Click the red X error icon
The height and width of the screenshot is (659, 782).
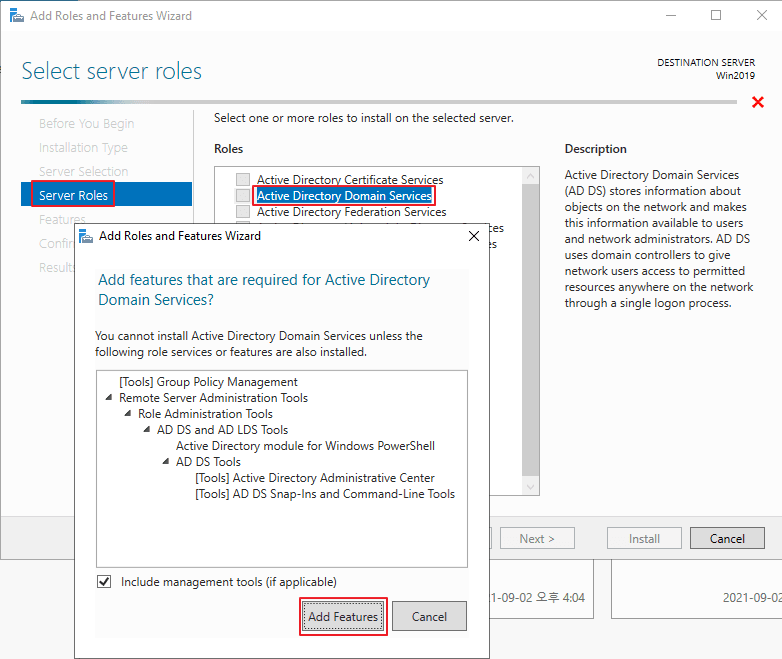coord(758,102)
